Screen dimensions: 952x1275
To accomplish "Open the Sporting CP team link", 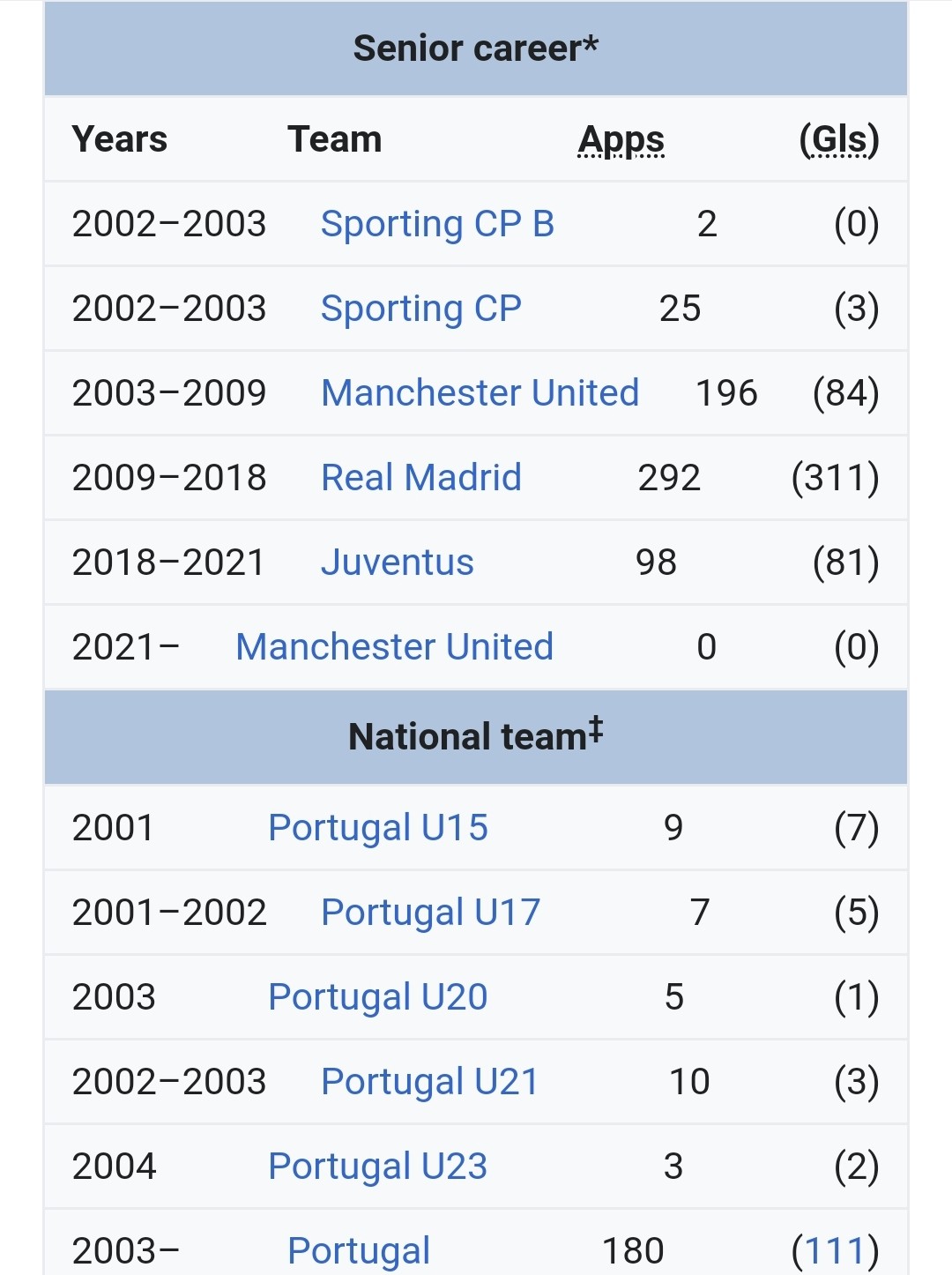I will pos(420,309).
